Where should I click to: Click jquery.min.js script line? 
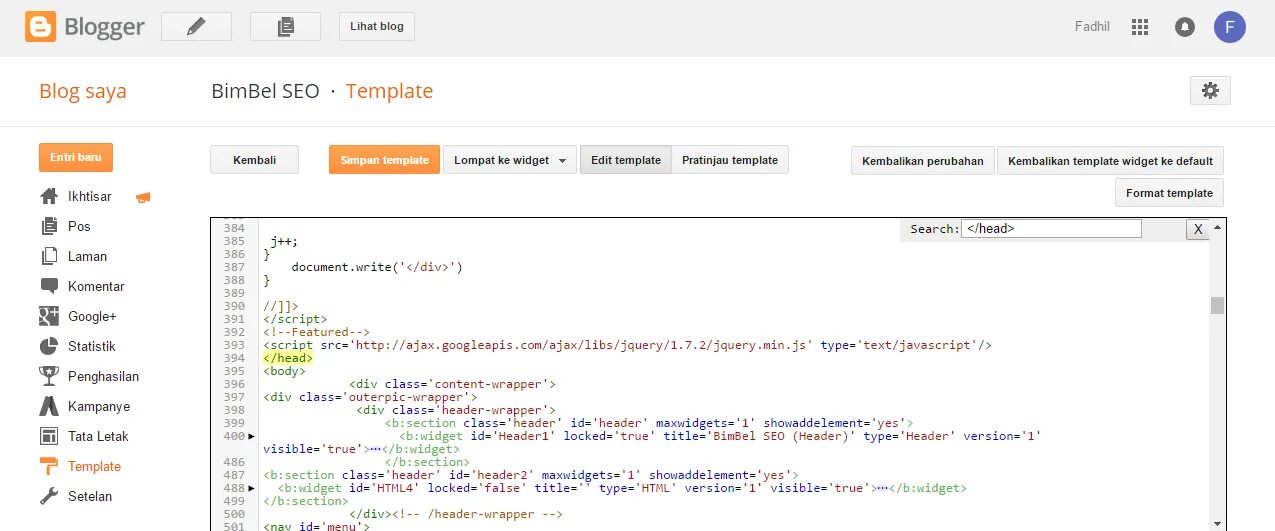[627, 345]
